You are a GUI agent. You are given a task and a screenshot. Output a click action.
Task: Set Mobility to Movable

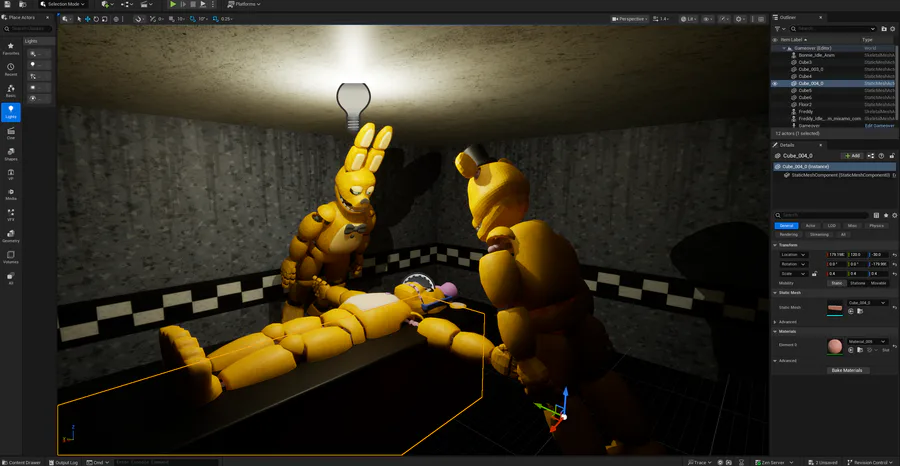tap(878, 283)
